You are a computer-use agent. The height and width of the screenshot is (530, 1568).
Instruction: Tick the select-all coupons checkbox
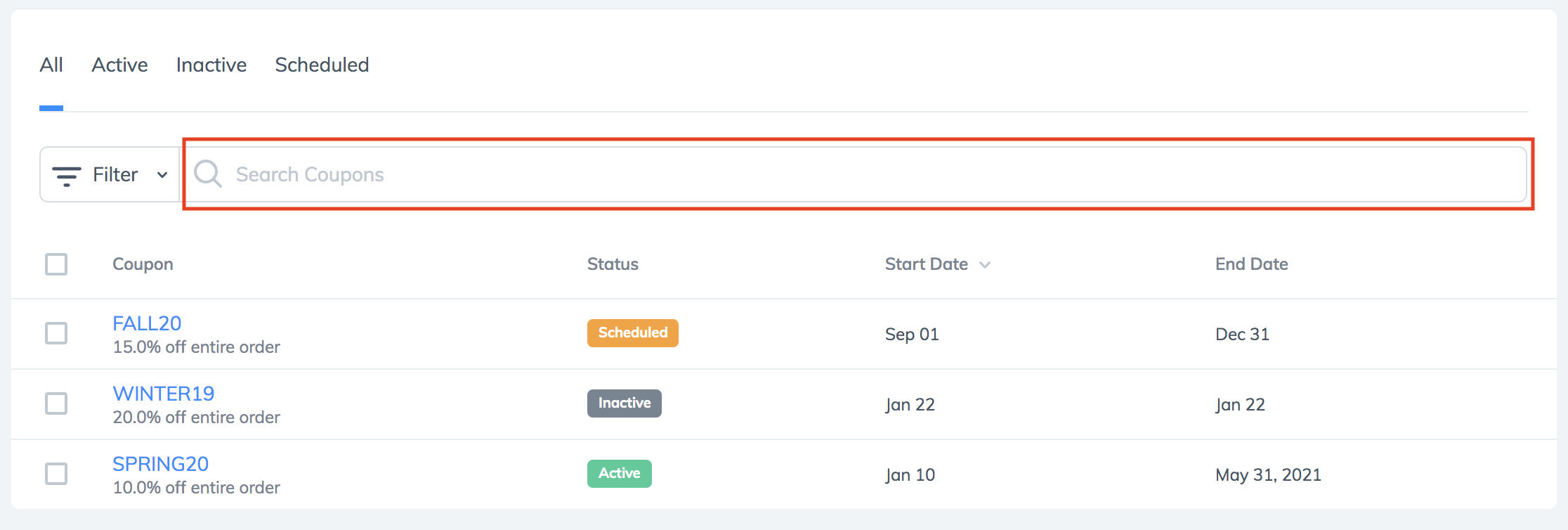pos(56,264)
